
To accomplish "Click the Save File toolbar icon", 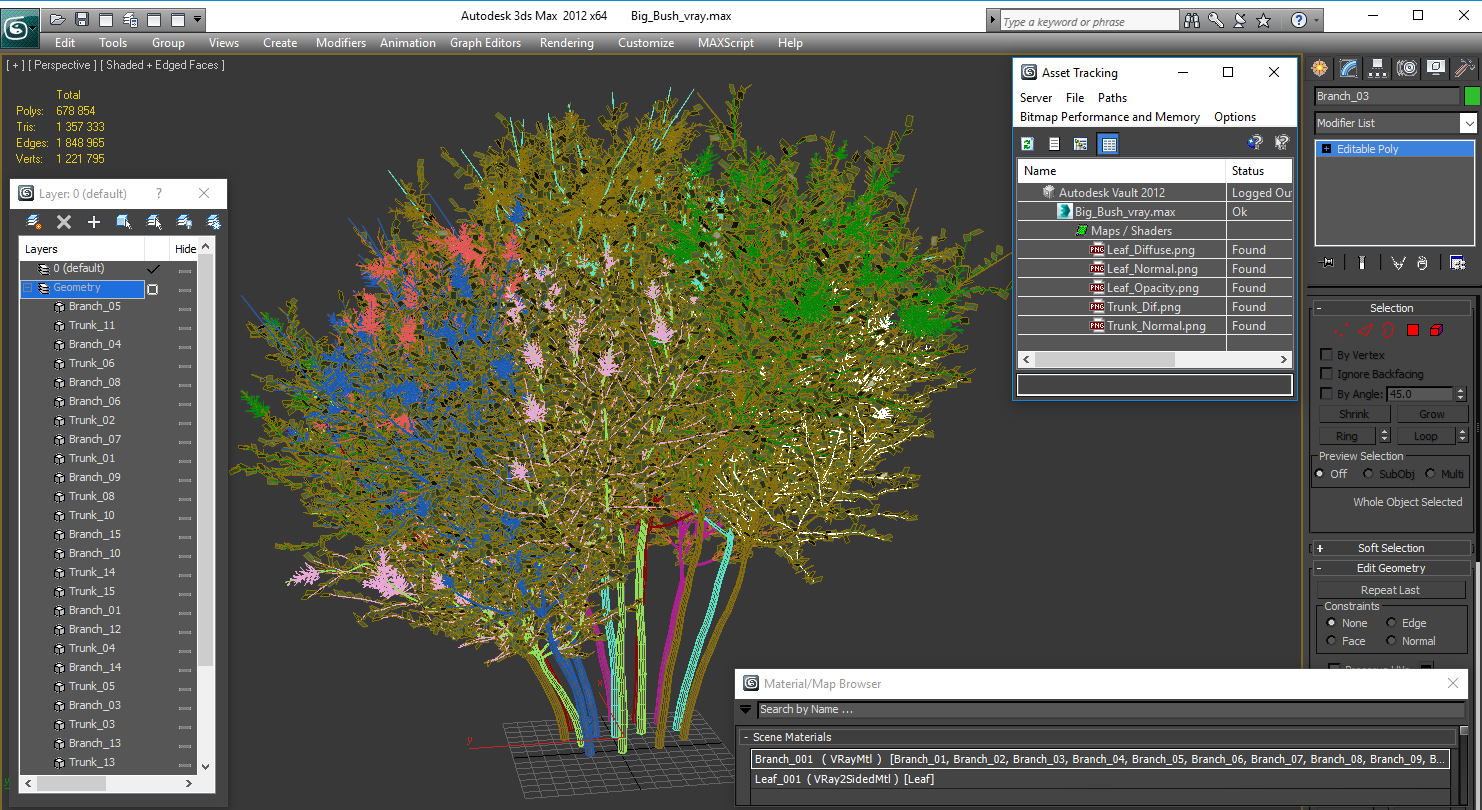I will point(82,19).
